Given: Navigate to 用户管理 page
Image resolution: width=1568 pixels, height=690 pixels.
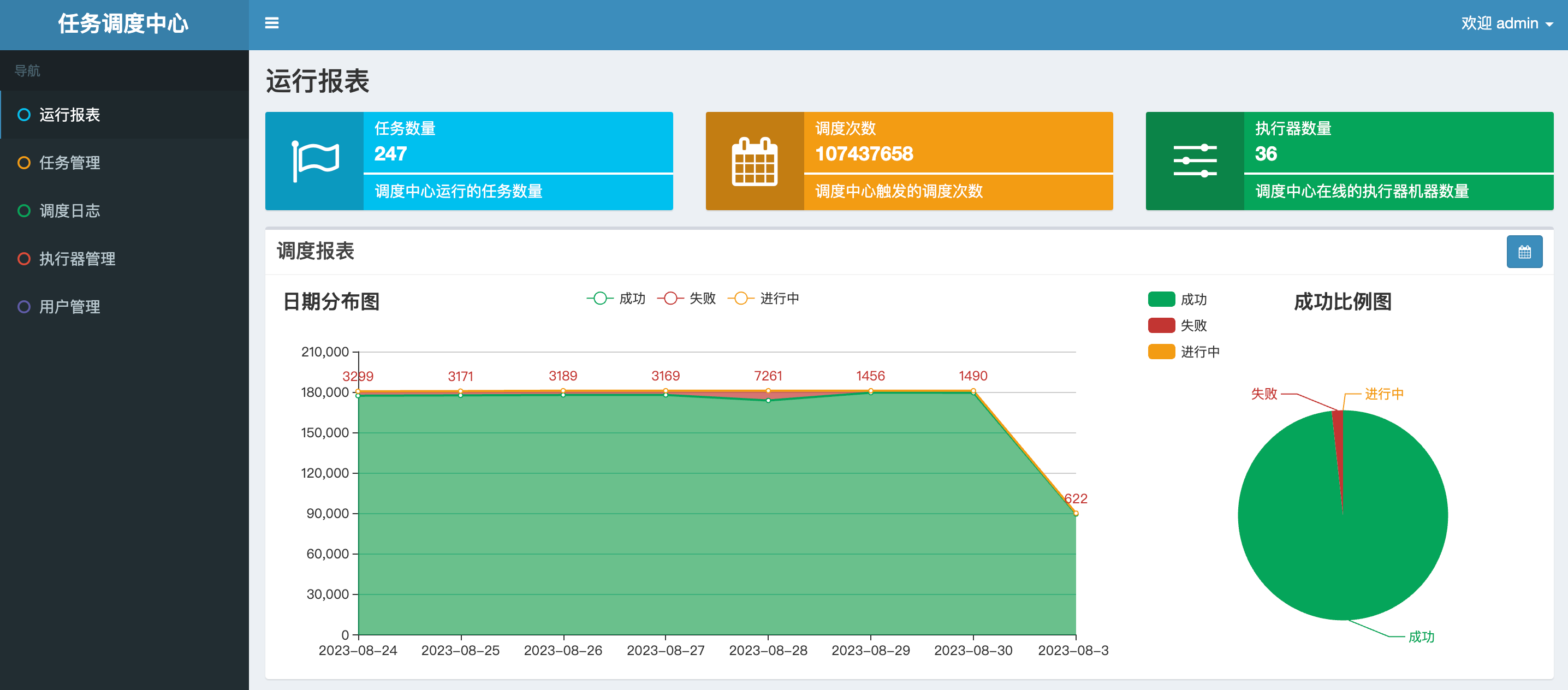Looking at the screenshot, I should coord(124,307).
